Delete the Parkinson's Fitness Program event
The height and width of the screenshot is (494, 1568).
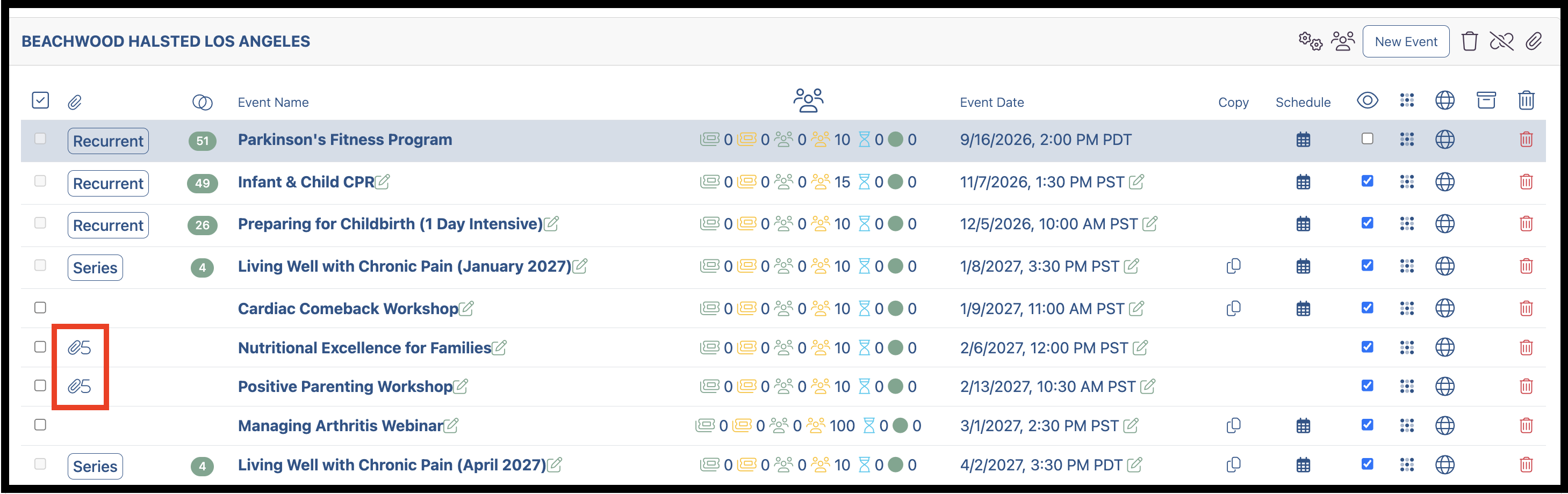pyautogui.click(x=1526, y=139)
